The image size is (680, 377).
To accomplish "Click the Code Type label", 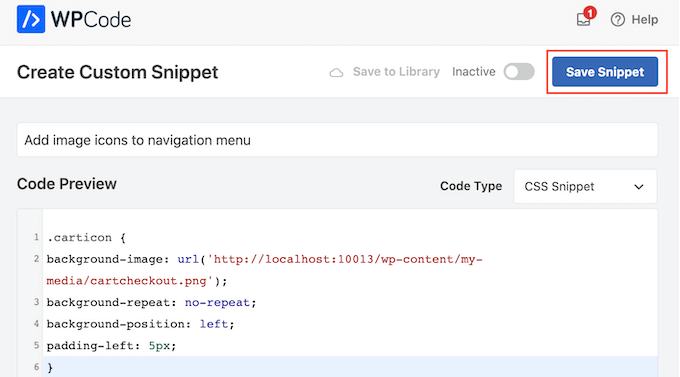I will [x=471, y=186].
